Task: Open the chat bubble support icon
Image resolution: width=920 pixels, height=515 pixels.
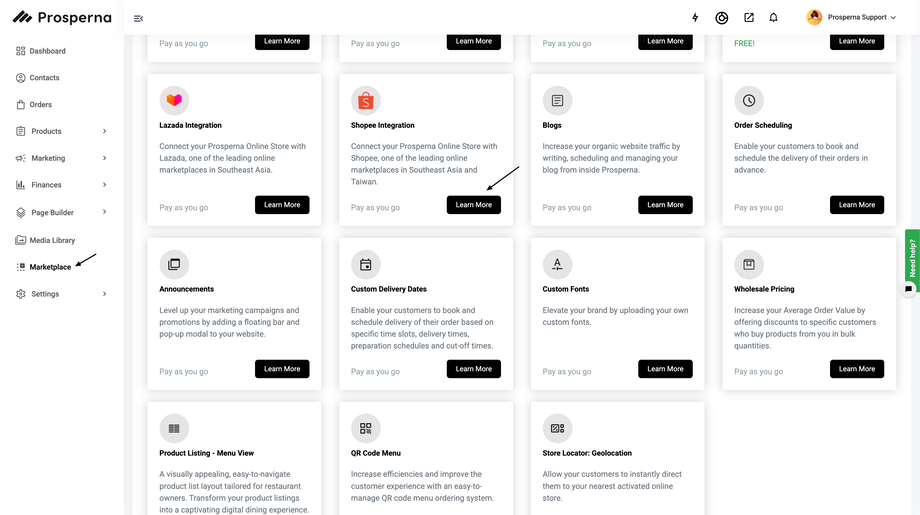Action: click(909, 289)
